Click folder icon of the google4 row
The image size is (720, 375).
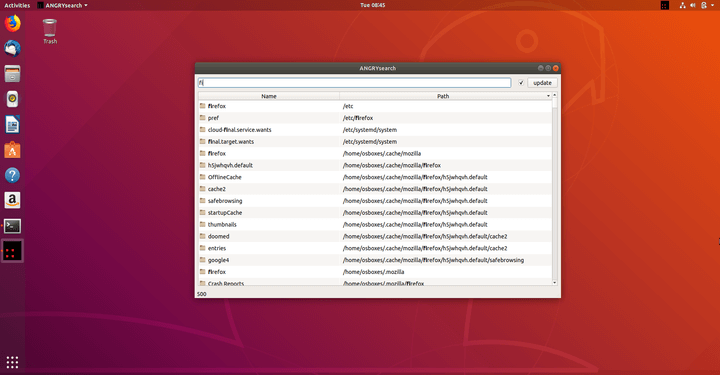[x=202, y=260]
